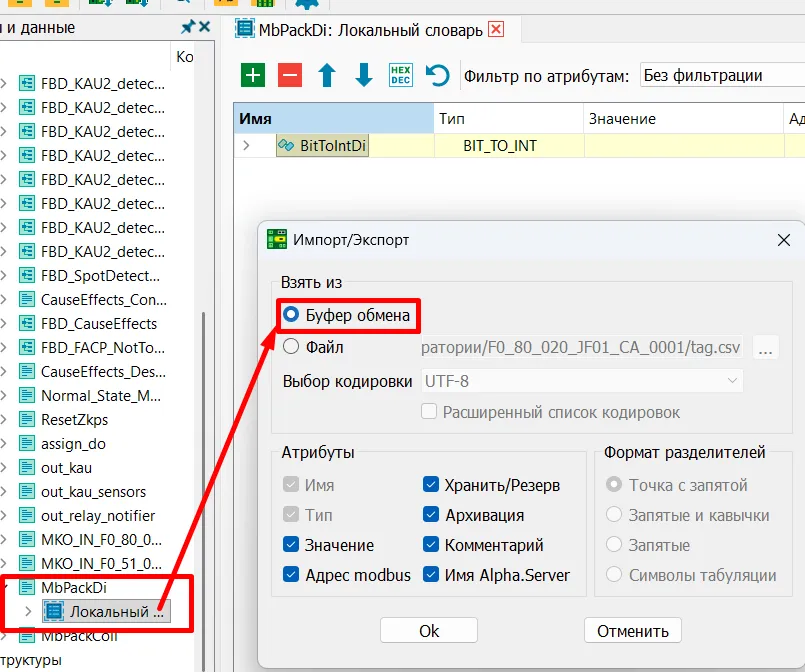Viewport: 805px width, 672px height.
Task: Confirm import with Ok button
Action: click(x=429, y=630)
